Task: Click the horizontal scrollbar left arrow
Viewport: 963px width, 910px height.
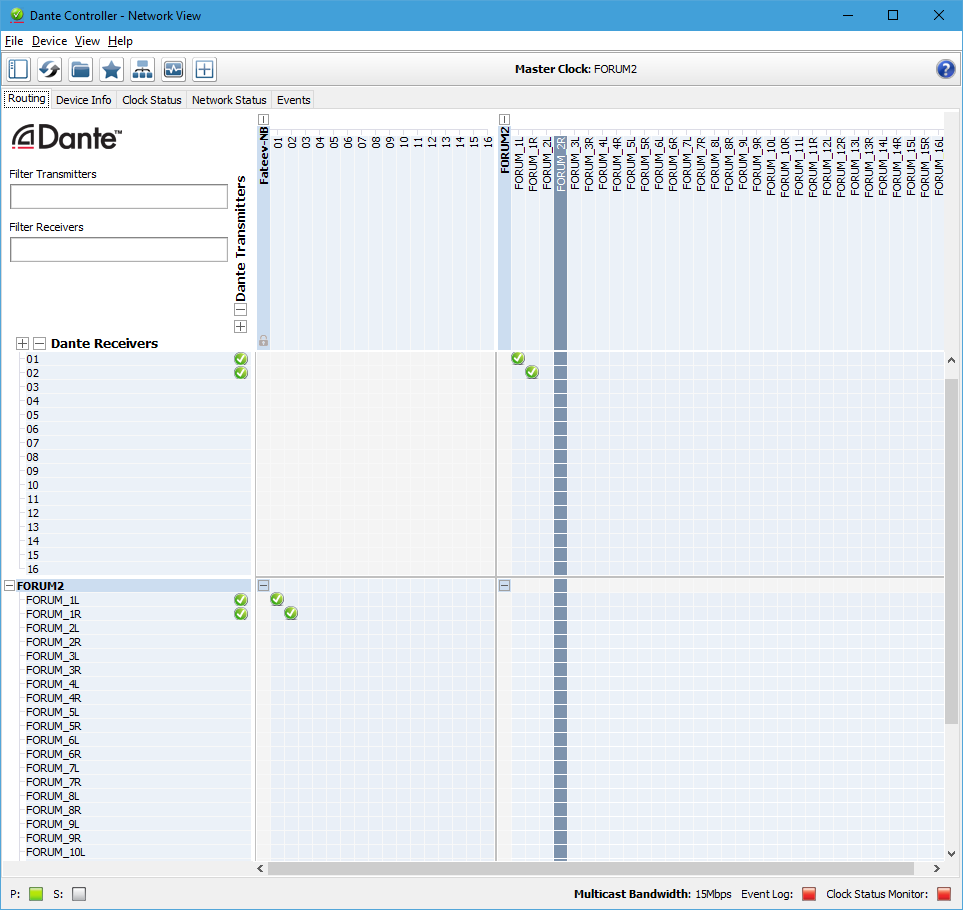Action: tap(260, 868)
